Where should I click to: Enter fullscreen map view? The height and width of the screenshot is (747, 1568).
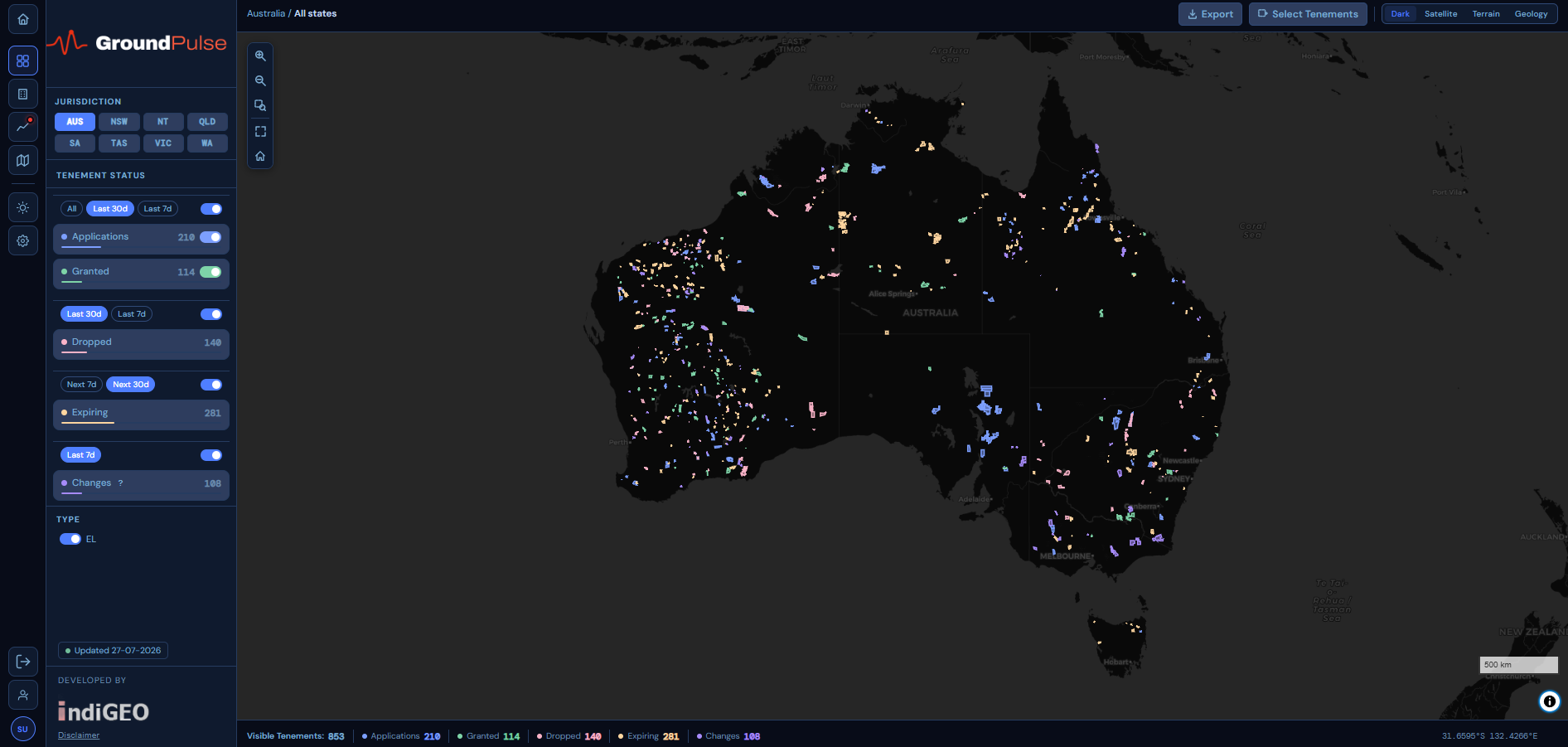point(260,131)
